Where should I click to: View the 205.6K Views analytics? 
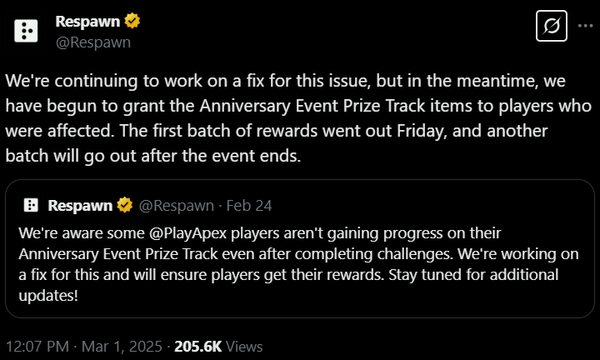[x=218, y=347]
